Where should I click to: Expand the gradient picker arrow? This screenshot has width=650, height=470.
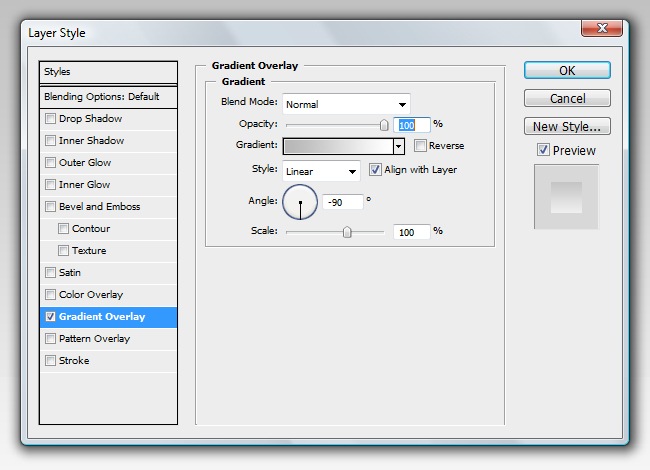(x=398, y=146)
